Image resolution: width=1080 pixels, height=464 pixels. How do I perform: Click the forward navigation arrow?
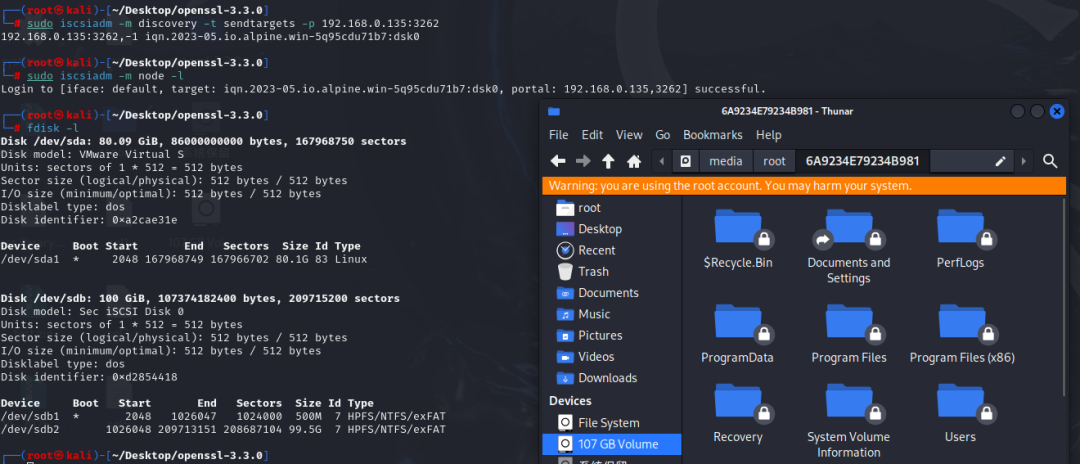click(x=583, y=161)
